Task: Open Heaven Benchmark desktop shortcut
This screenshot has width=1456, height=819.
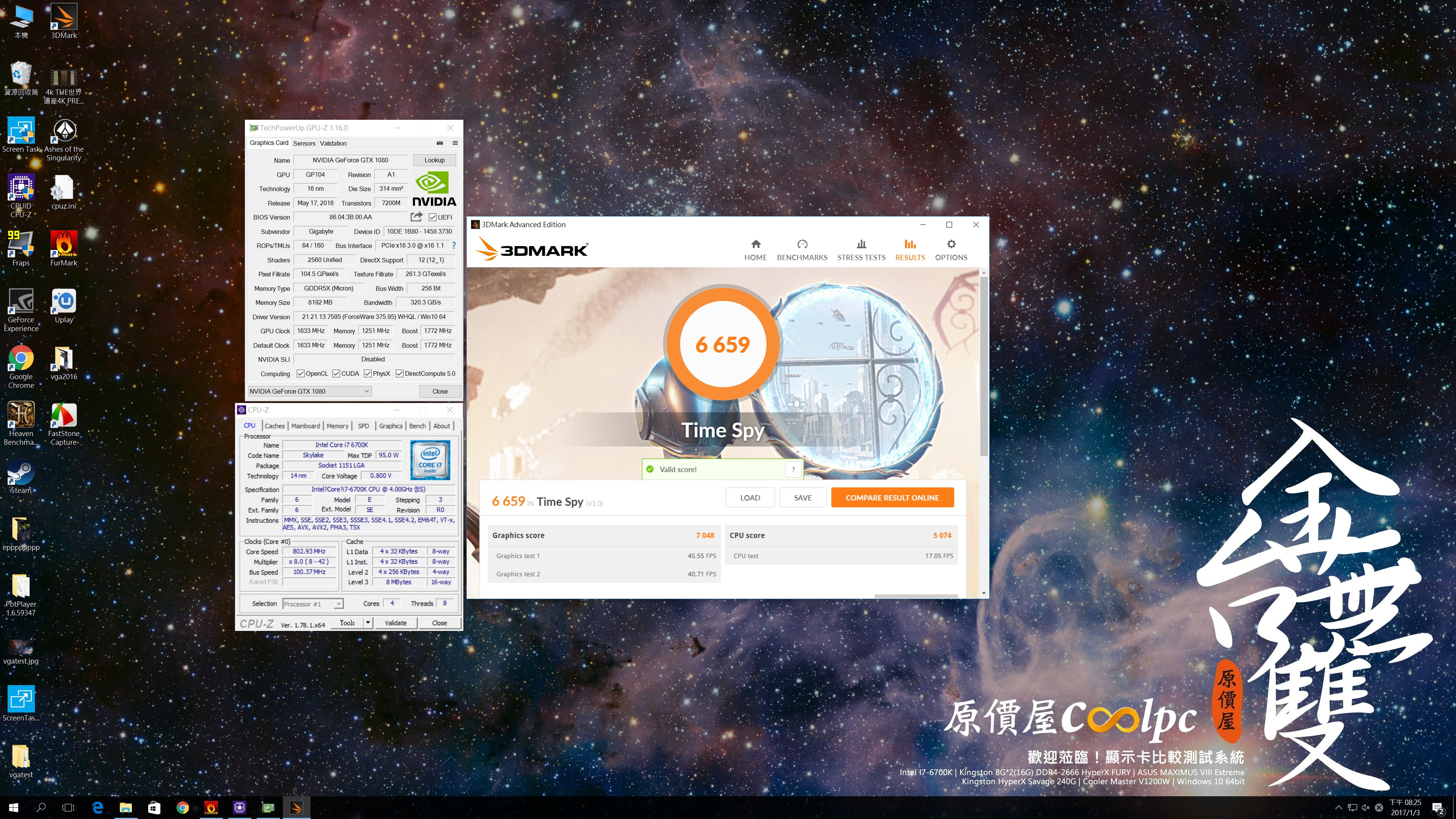Action: point(21,424)
